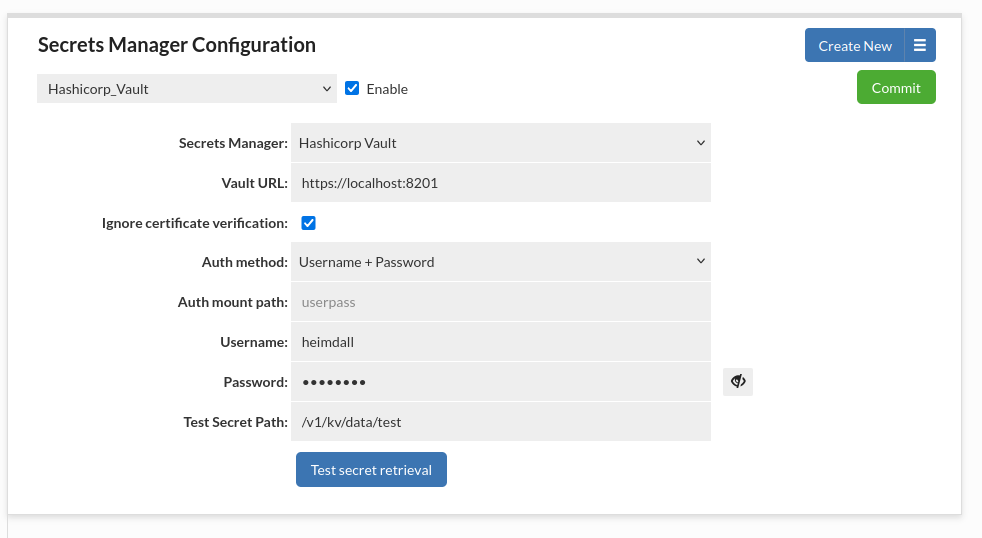Run Test secret retrieval
The width and height of the screenshot is (982, 538).
(x=371, y=470)
